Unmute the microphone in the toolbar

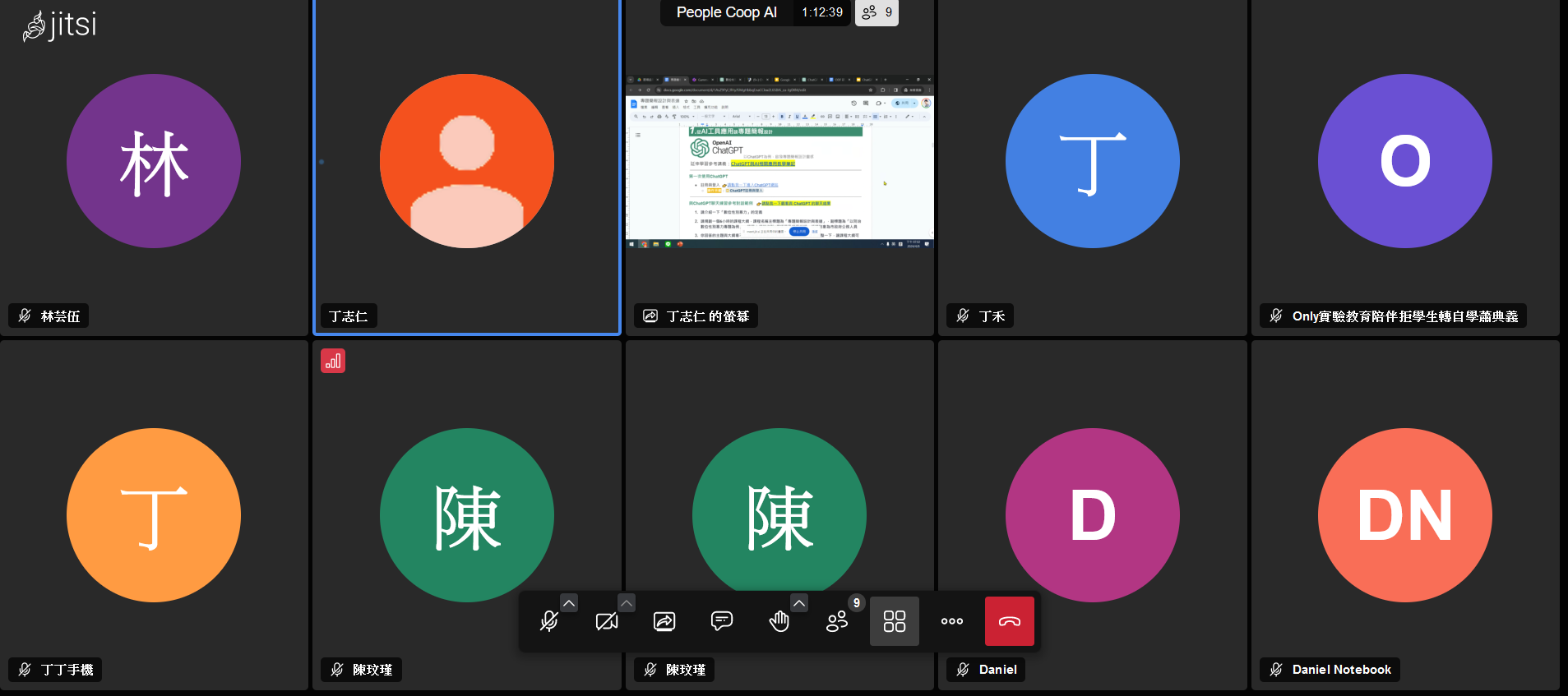coord(548,621)
